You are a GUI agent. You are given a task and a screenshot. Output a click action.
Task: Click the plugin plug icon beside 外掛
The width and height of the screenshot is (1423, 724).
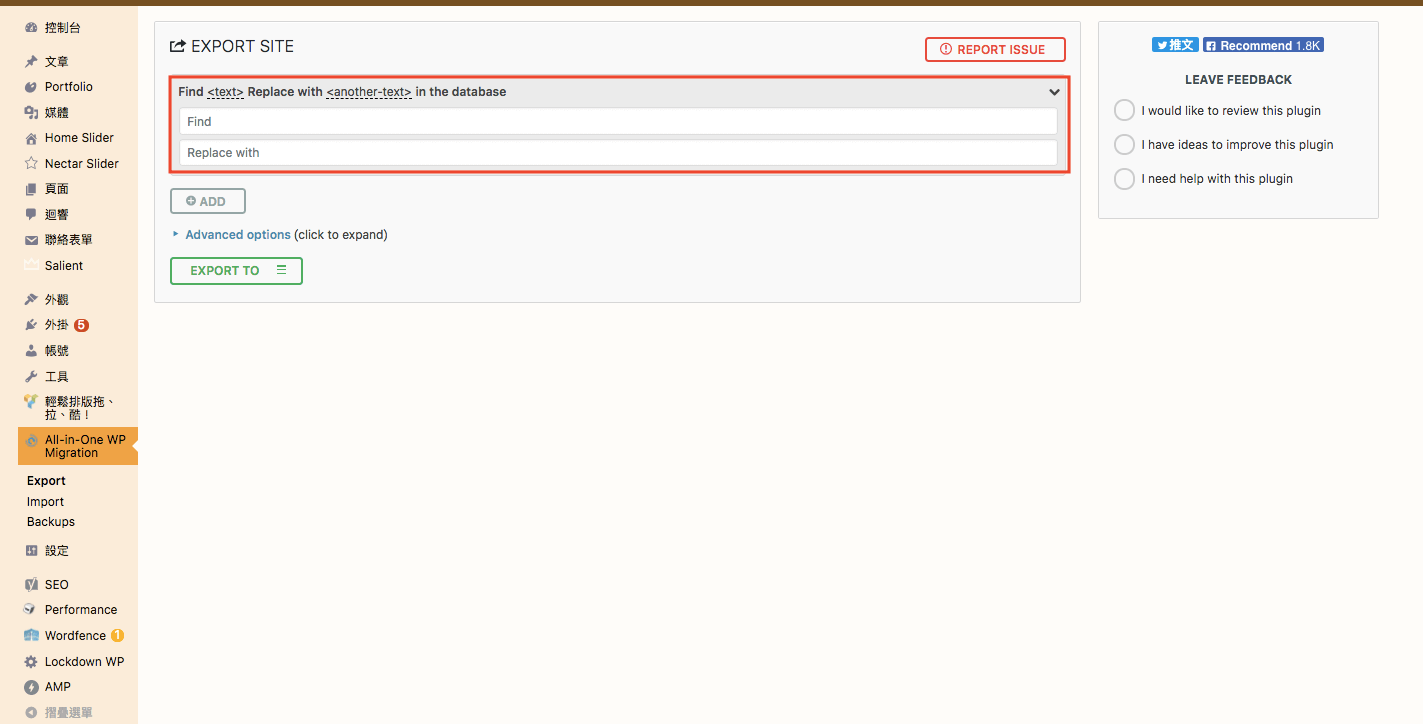31,325
